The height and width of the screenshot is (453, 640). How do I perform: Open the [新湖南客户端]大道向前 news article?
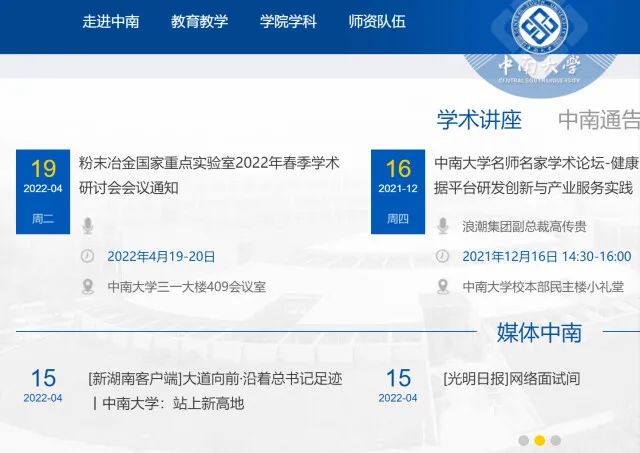216,391
